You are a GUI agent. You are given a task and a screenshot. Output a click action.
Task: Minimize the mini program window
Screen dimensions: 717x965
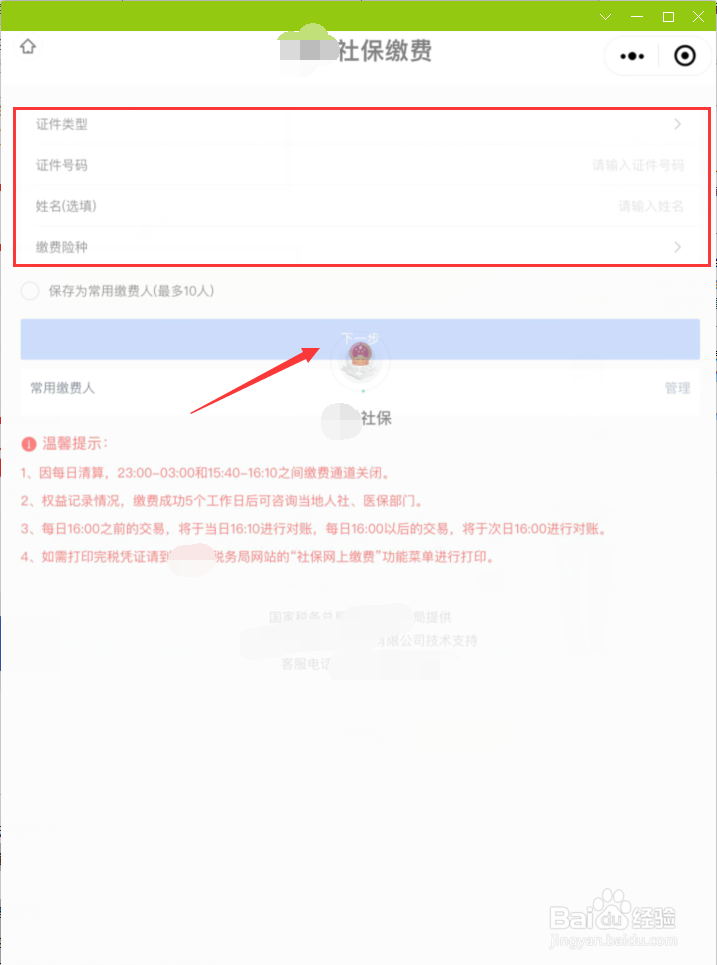tap(637, 17)
